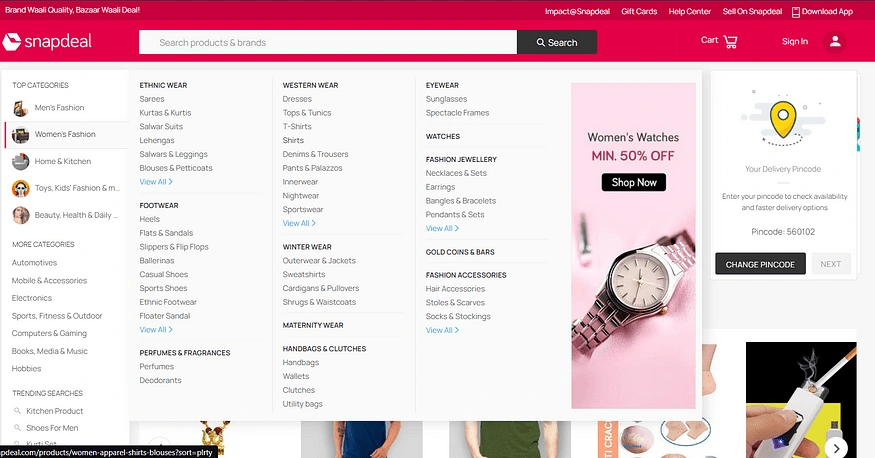
Task: Select Women's Fashion in top categories
Action: 67,134
